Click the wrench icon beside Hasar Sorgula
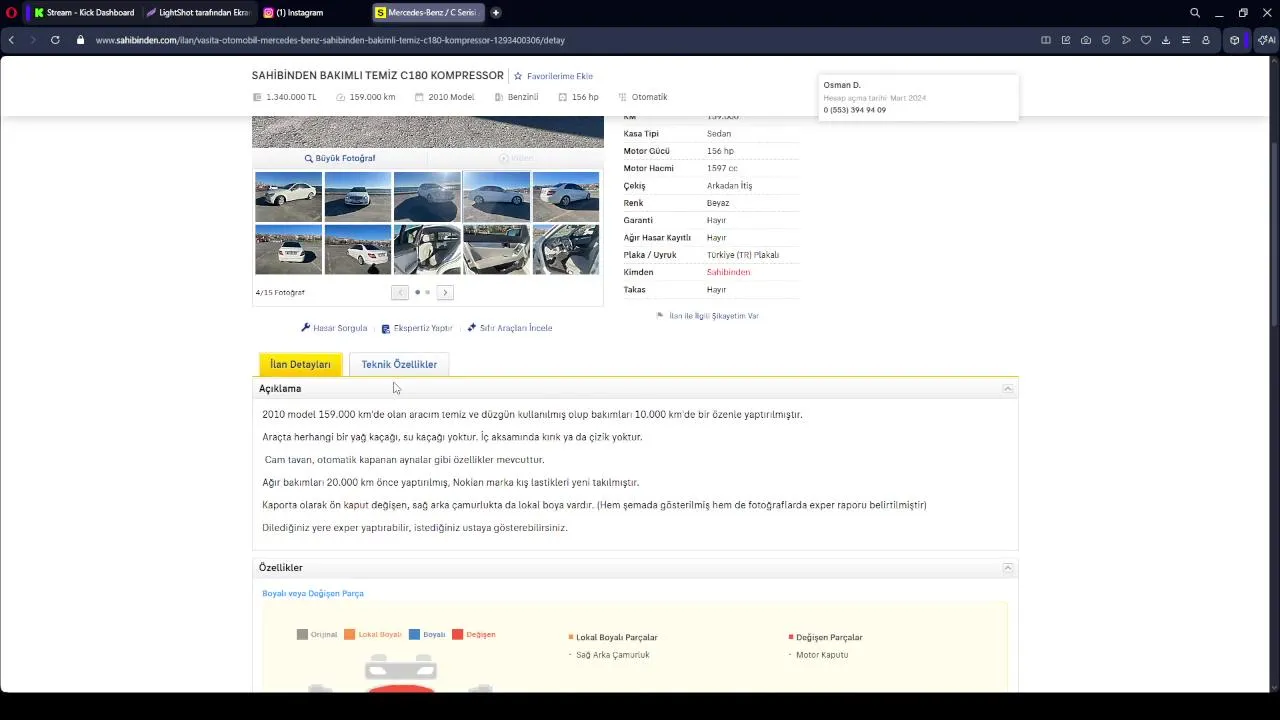 [306, 328]
